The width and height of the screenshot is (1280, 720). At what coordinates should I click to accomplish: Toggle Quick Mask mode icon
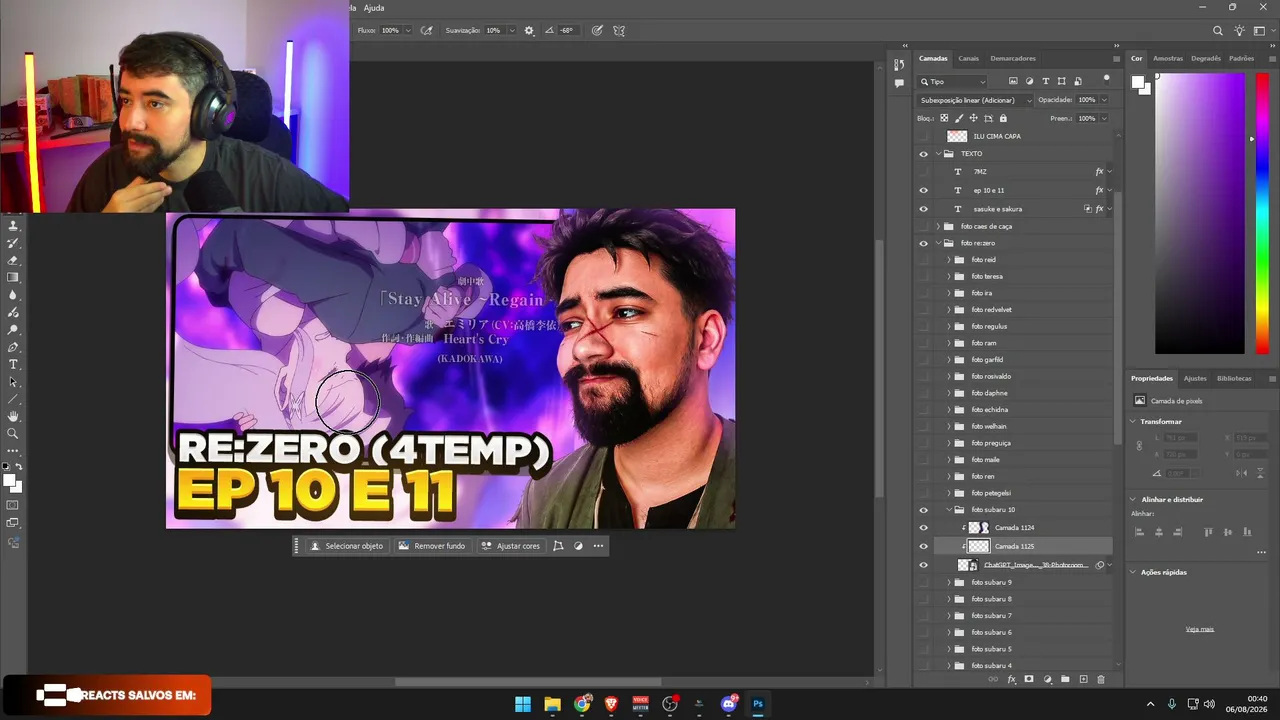click(x=13, y=505)
